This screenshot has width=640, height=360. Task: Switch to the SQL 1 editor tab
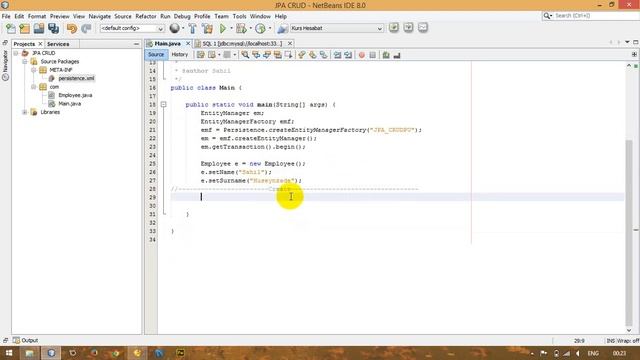point(242,43)
